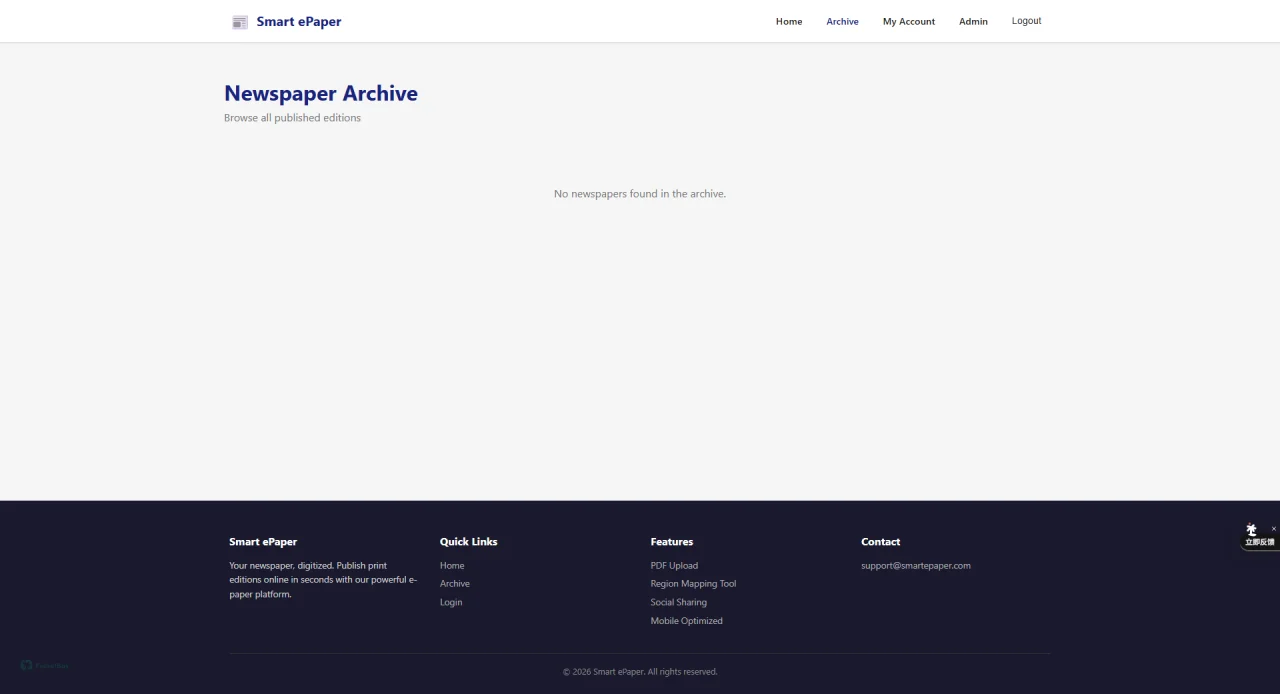This screenshot has width=1280, height=694.
Task: Click 'Social Sharing' in the Features list
Action: [x=678, y=603]
